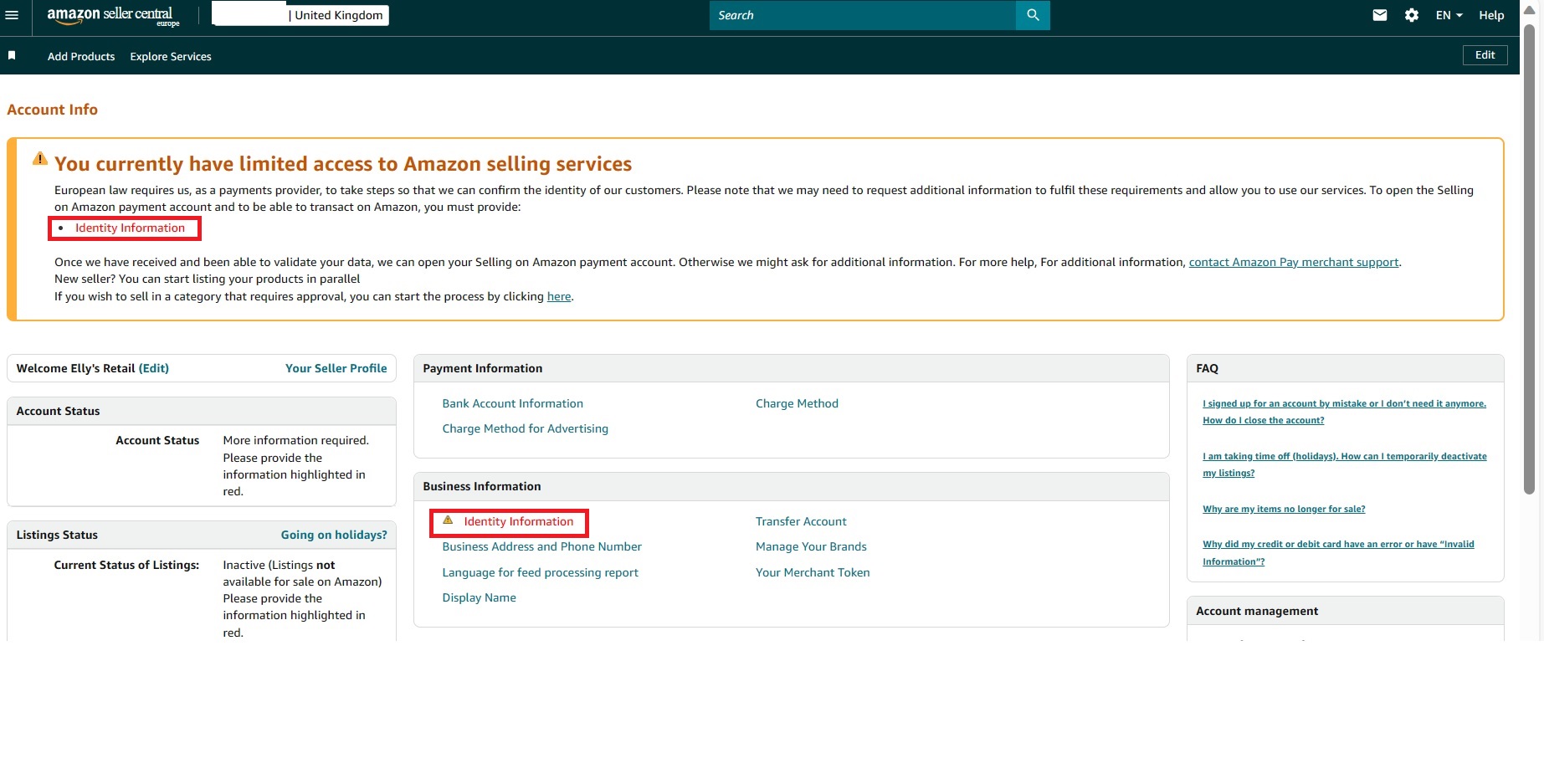Click the 'here' category approval link
The image size is (1544, 784).
pyautogui.click(x=559, y=296)
